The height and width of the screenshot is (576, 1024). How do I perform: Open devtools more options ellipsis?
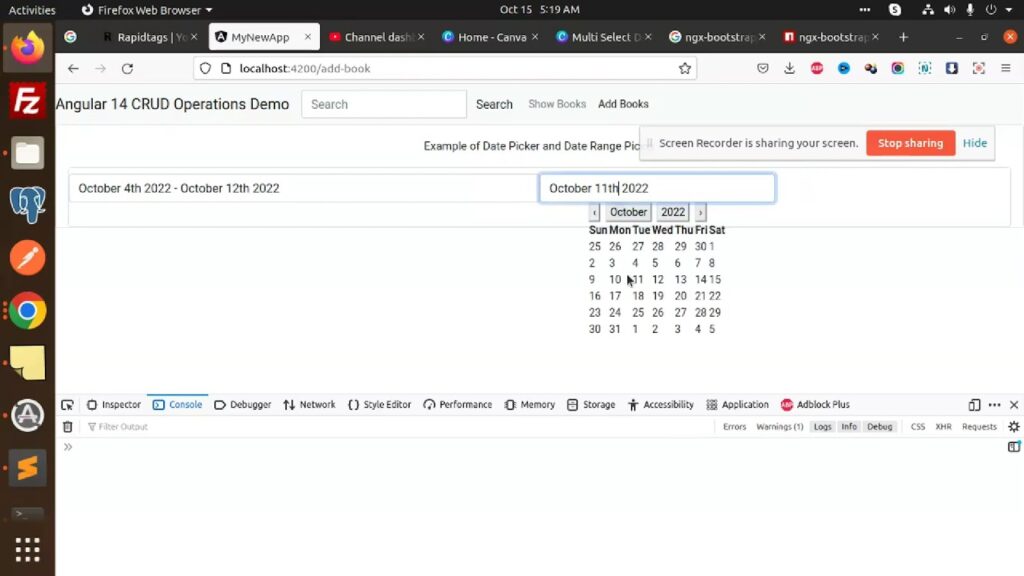995,405
